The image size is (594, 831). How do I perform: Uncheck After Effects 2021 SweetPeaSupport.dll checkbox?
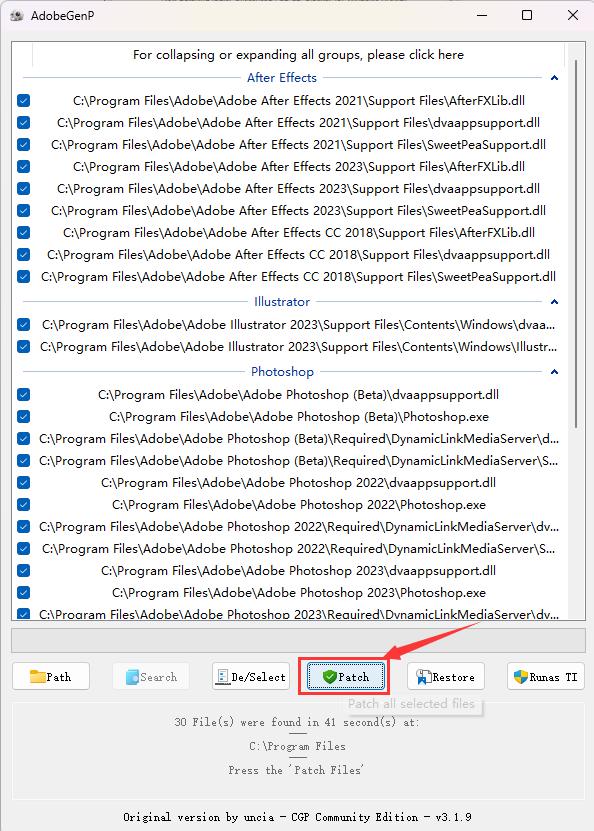coord(23,145)
